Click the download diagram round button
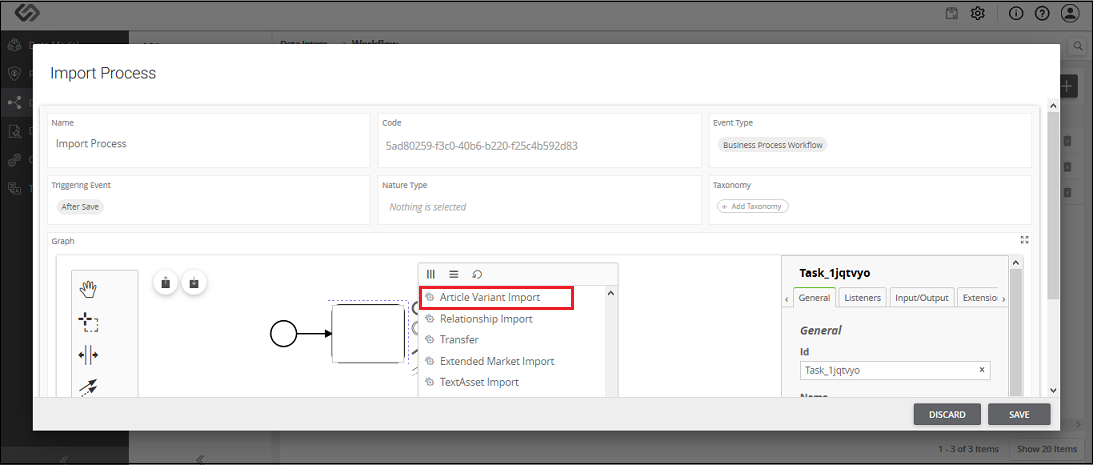Image resolution: width=1093 pixels, height=465 pixels. tap(194, 283)
